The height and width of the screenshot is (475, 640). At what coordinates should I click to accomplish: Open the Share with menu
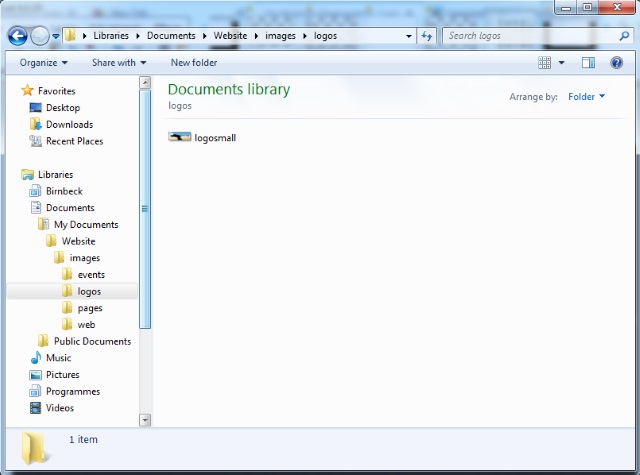[118, 63]
